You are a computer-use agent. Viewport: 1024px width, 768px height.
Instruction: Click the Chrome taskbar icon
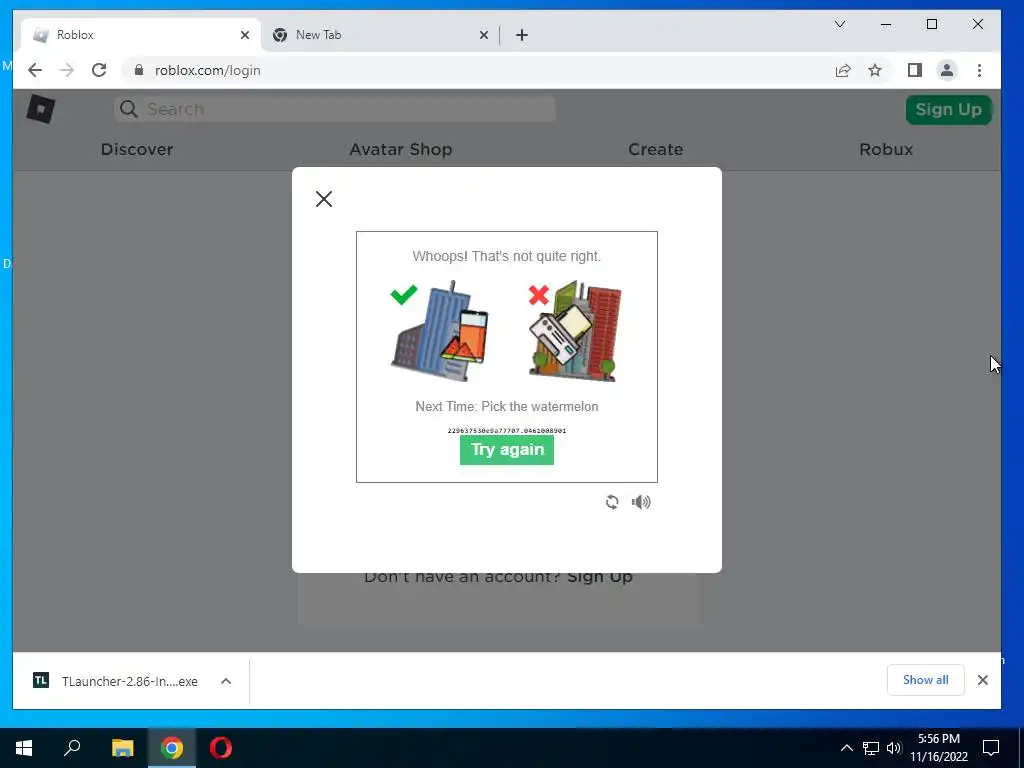[x=172, y=748]
